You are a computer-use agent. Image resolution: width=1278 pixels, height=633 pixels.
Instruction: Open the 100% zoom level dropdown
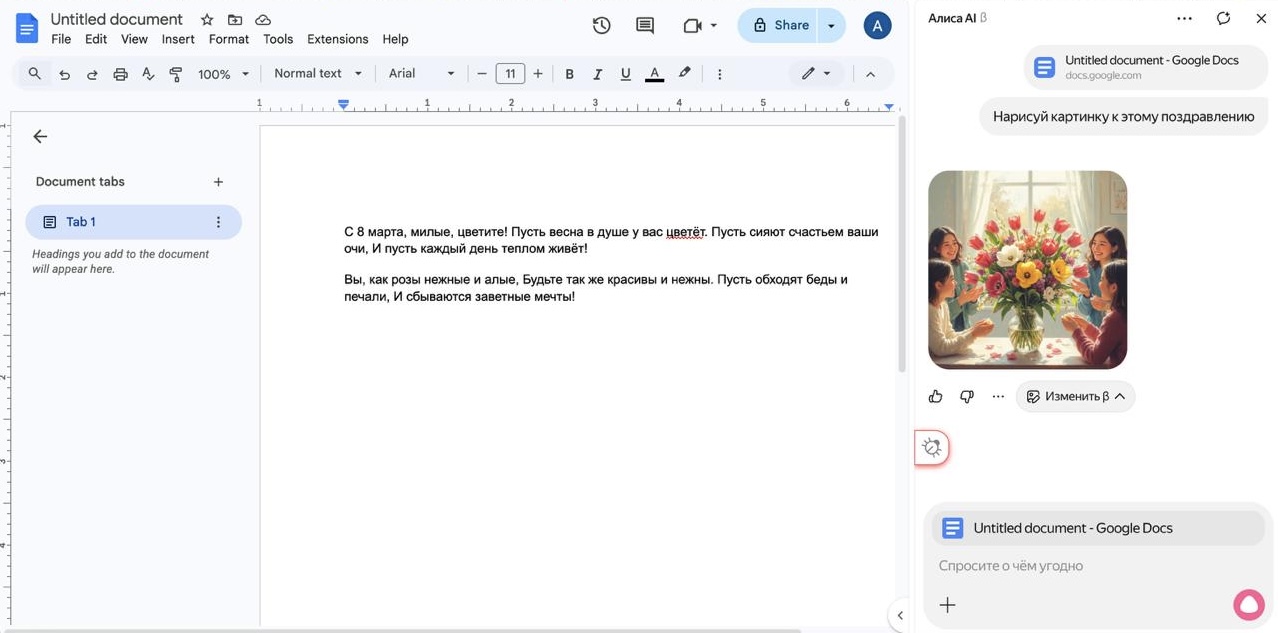coord(223,74)
